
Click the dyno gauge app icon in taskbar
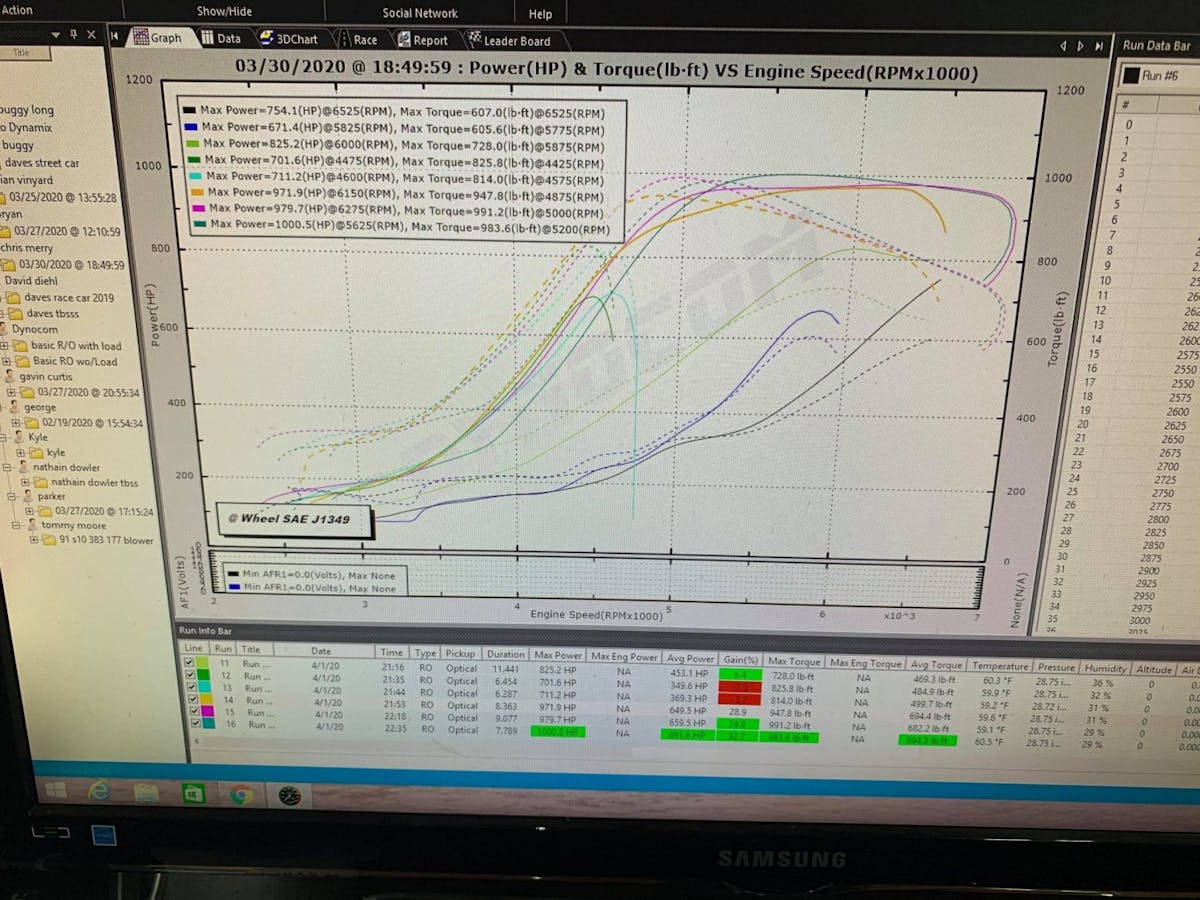289,796
